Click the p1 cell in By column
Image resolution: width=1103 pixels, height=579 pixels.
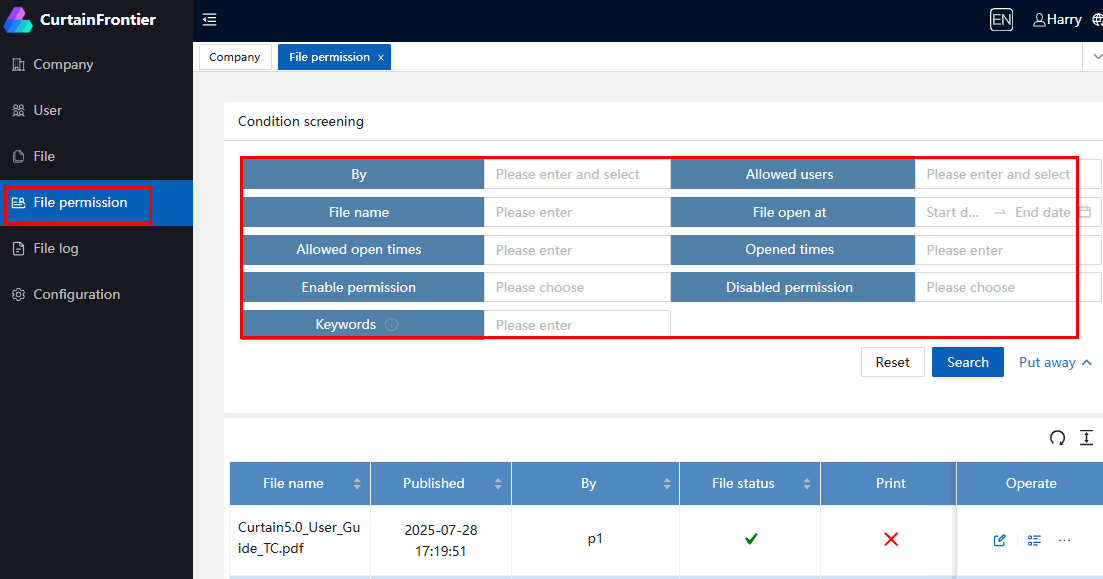595,538
